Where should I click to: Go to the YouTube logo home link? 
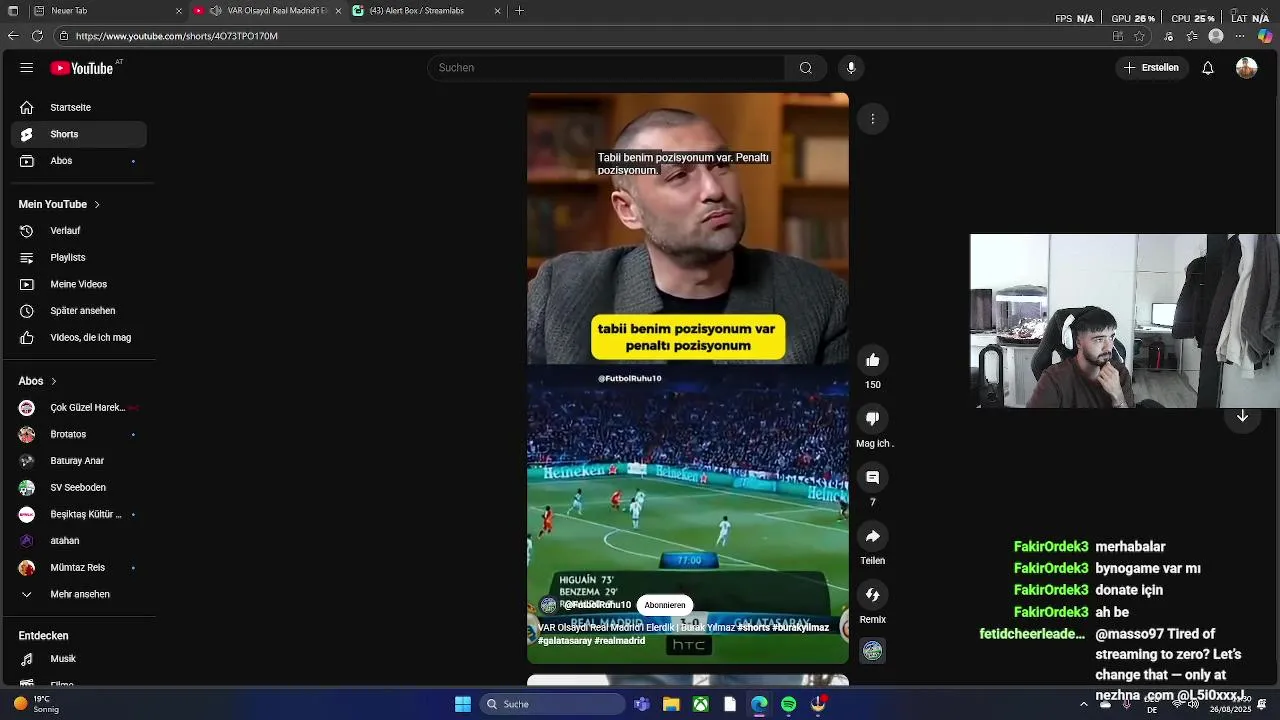pyautogui.click(x=82, y=68)
